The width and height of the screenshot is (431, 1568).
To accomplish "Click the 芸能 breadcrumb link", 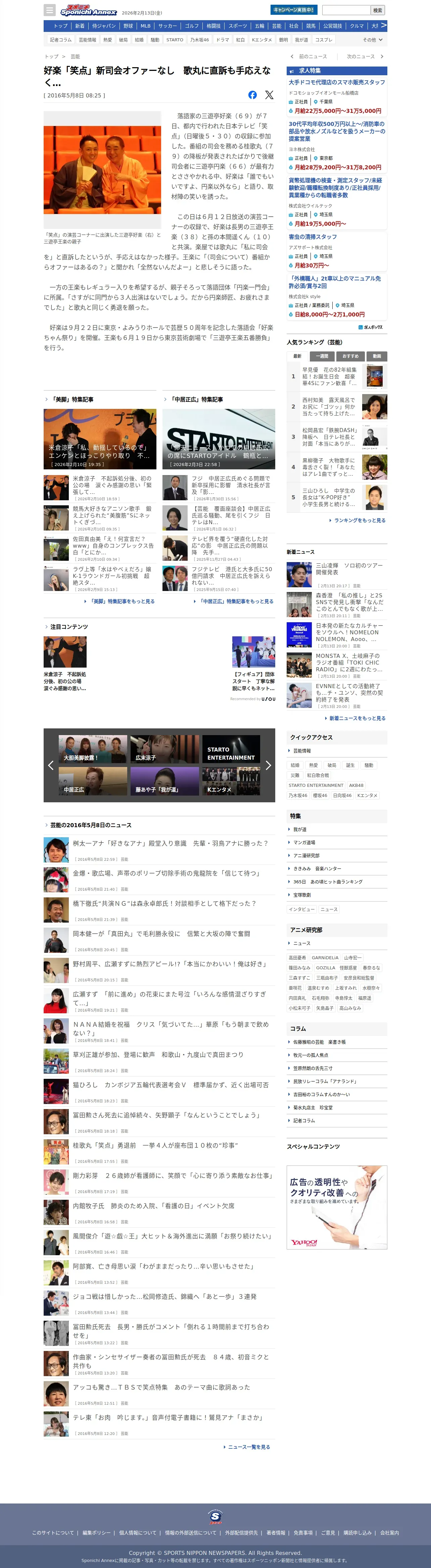I will tap(76, 56).
